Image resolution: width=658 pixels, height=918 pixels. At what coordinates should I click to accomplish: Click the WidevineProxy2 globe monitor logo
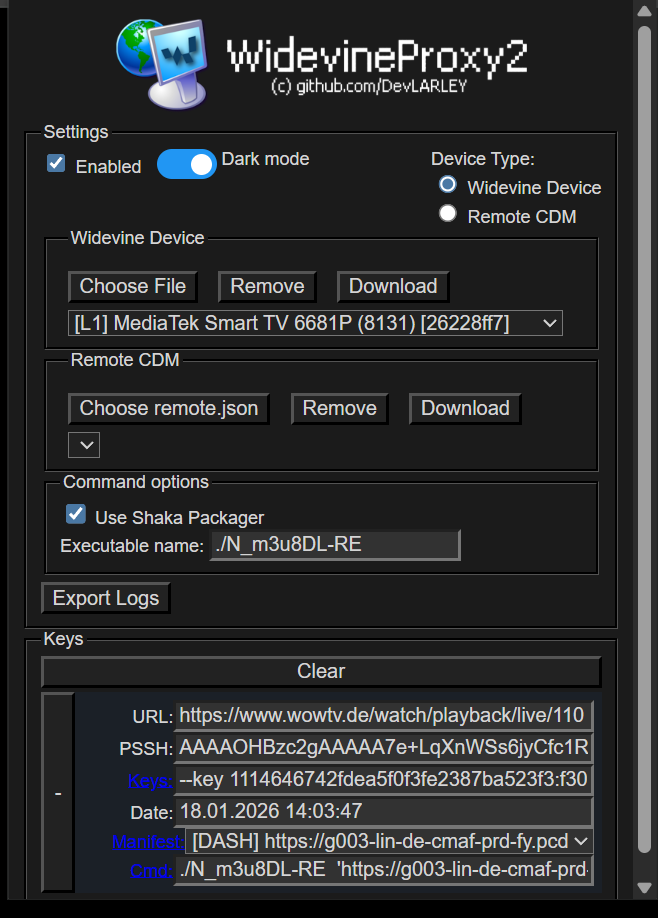163,64
